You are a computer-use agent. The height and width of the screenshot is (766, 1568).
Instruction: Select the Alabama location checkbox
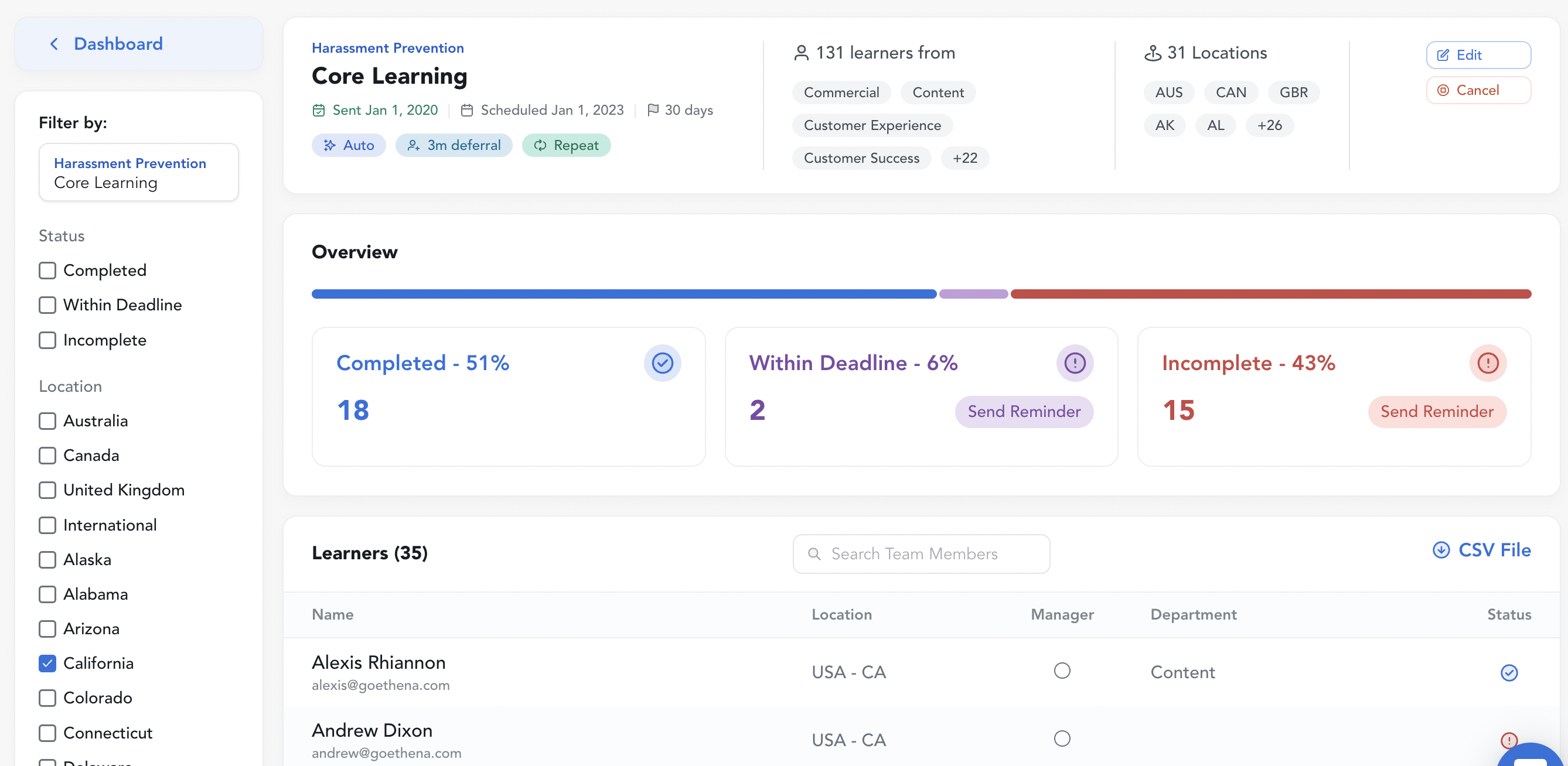[47, 594]
